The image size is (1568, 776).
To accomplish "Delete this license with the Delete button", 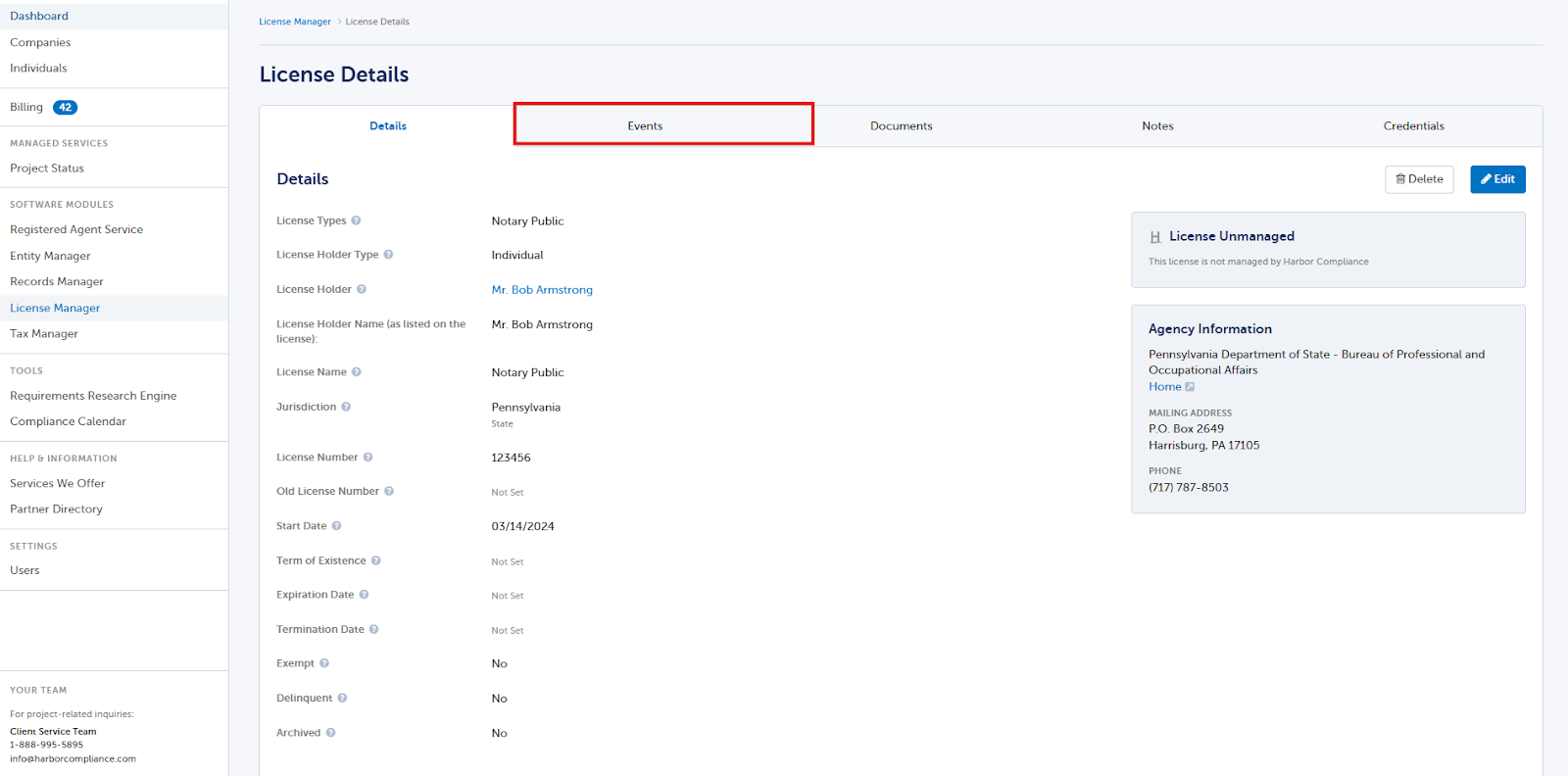I will 1419,179.
